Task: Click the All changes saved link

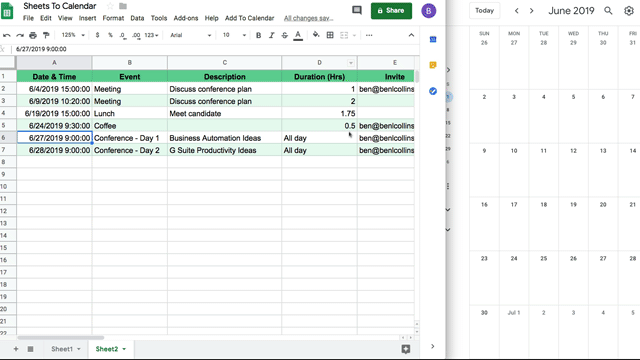Action: pyautogui.click(x=309, y=18)
